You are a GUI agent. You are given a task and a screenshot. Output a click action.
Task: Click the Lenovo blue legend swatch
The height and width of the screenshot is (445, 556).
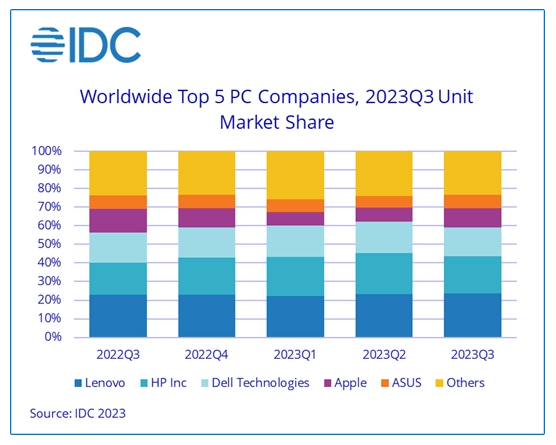click(x=78, y=383)
